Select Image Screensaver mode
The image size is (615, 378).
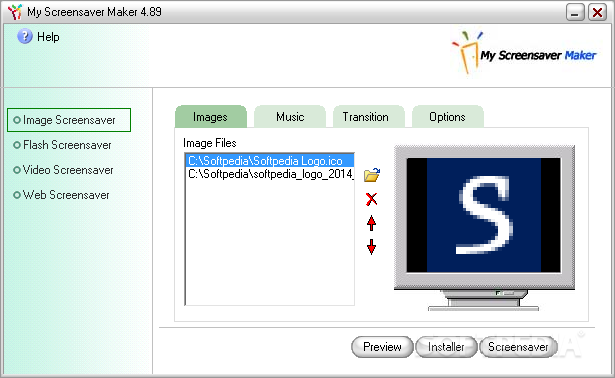(x=69, y=120)
